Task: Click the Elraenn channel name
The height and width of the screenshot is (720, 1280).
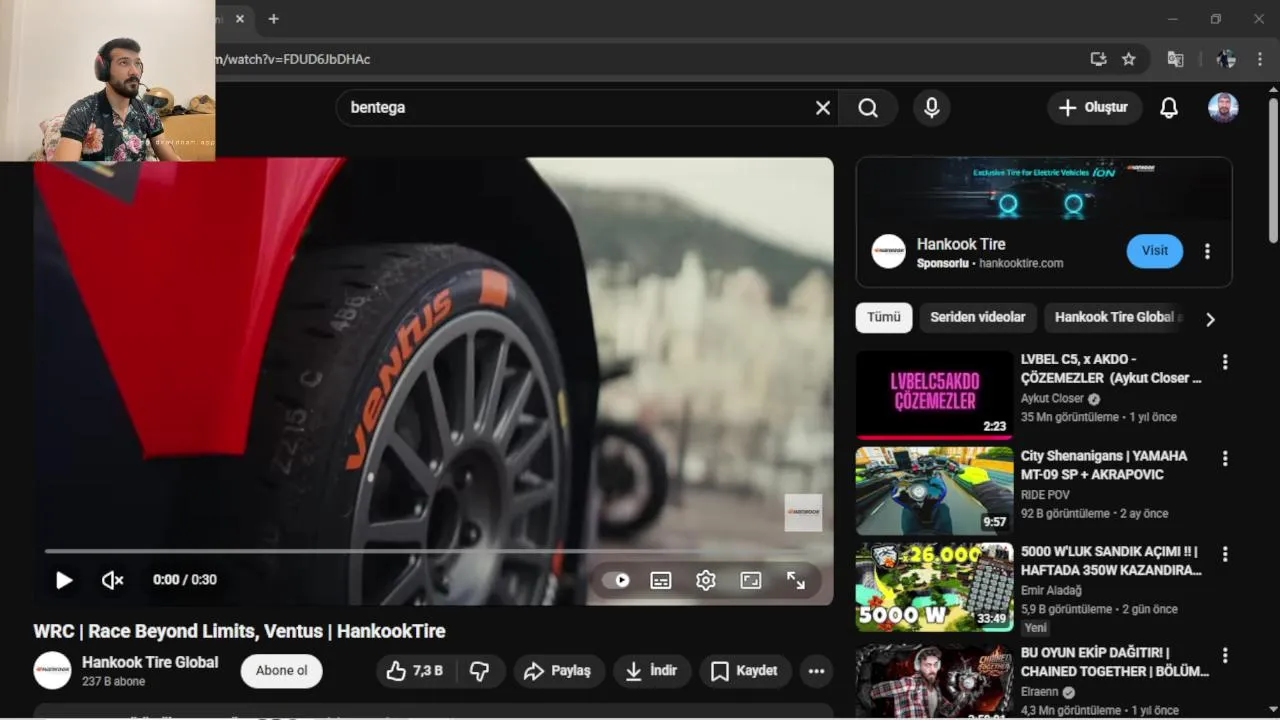Action: [x=1042, y=692]
